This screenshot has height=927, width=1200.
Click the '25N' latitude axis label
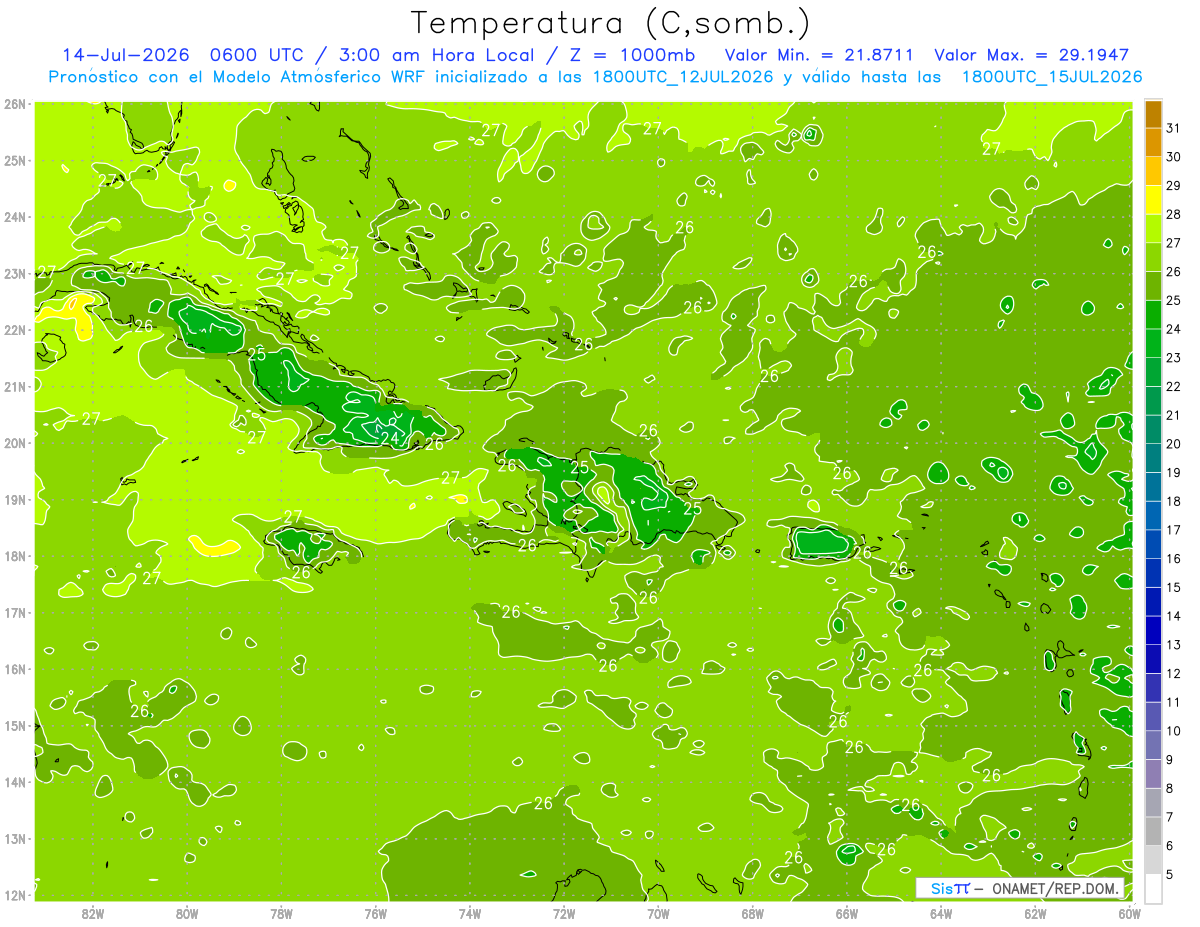pos(15,160)
